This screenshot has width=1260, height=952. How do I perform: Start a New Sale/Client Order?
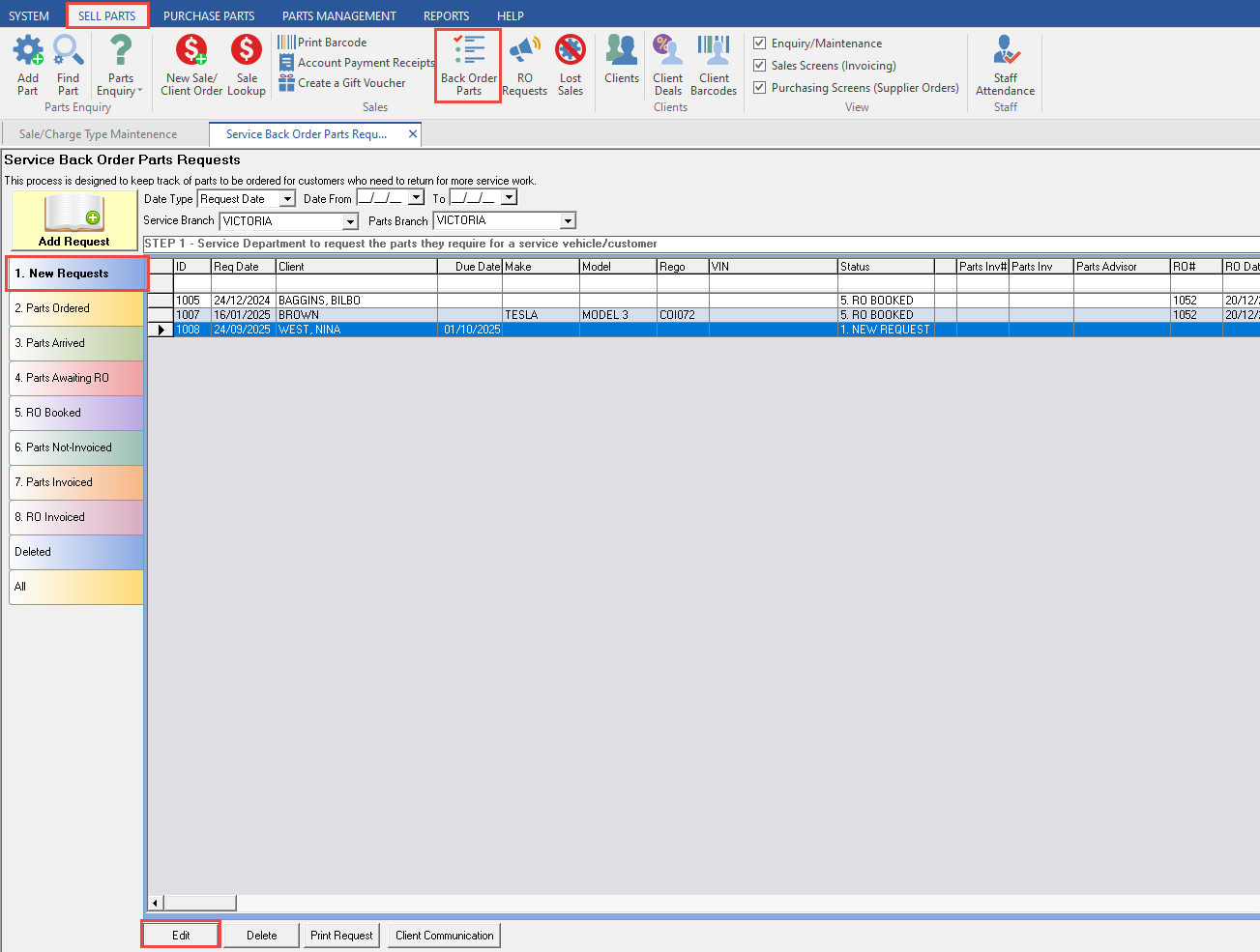click(191, 65)
